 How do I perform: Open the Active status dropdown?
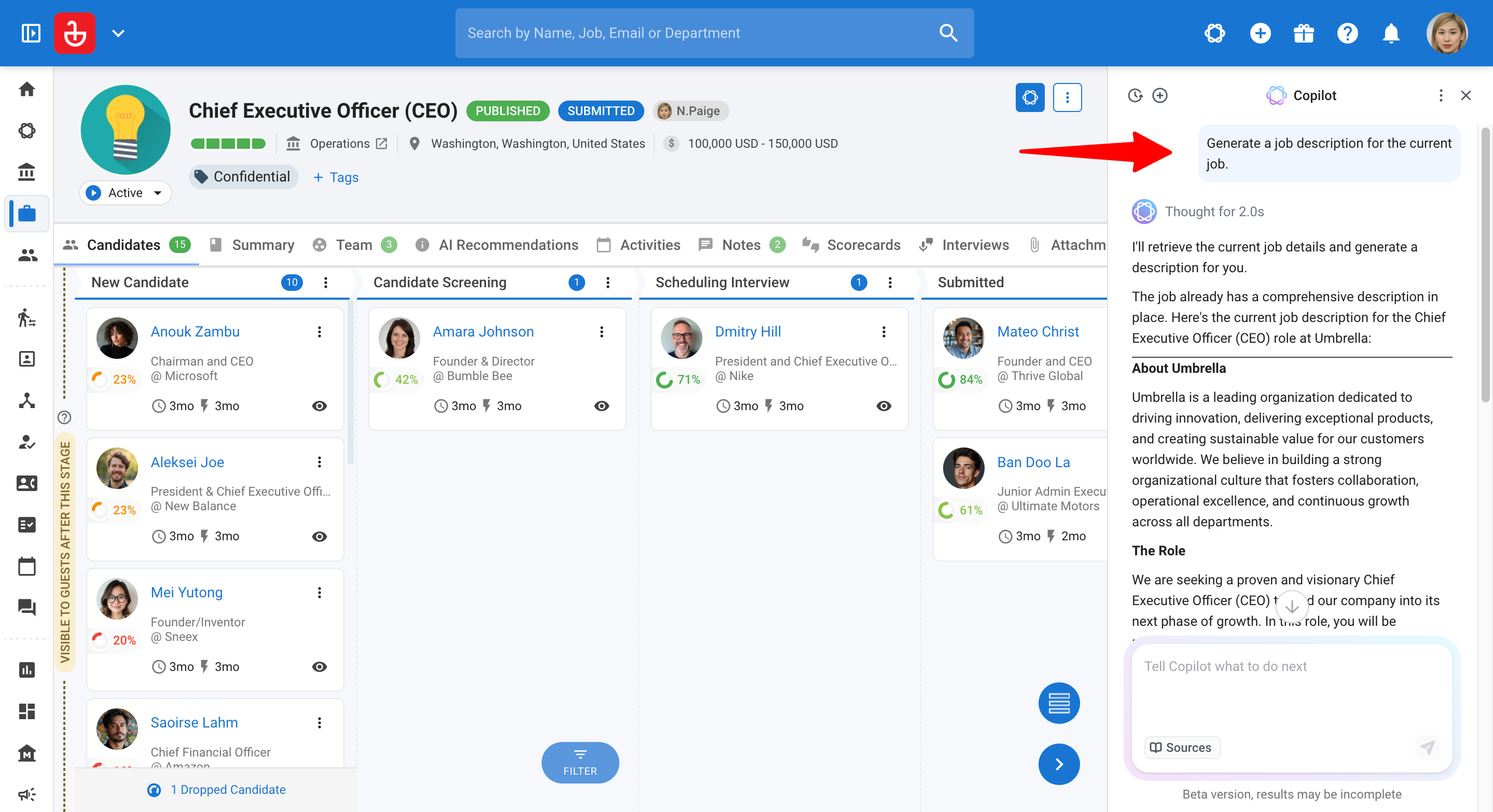(x=125, y=193)
